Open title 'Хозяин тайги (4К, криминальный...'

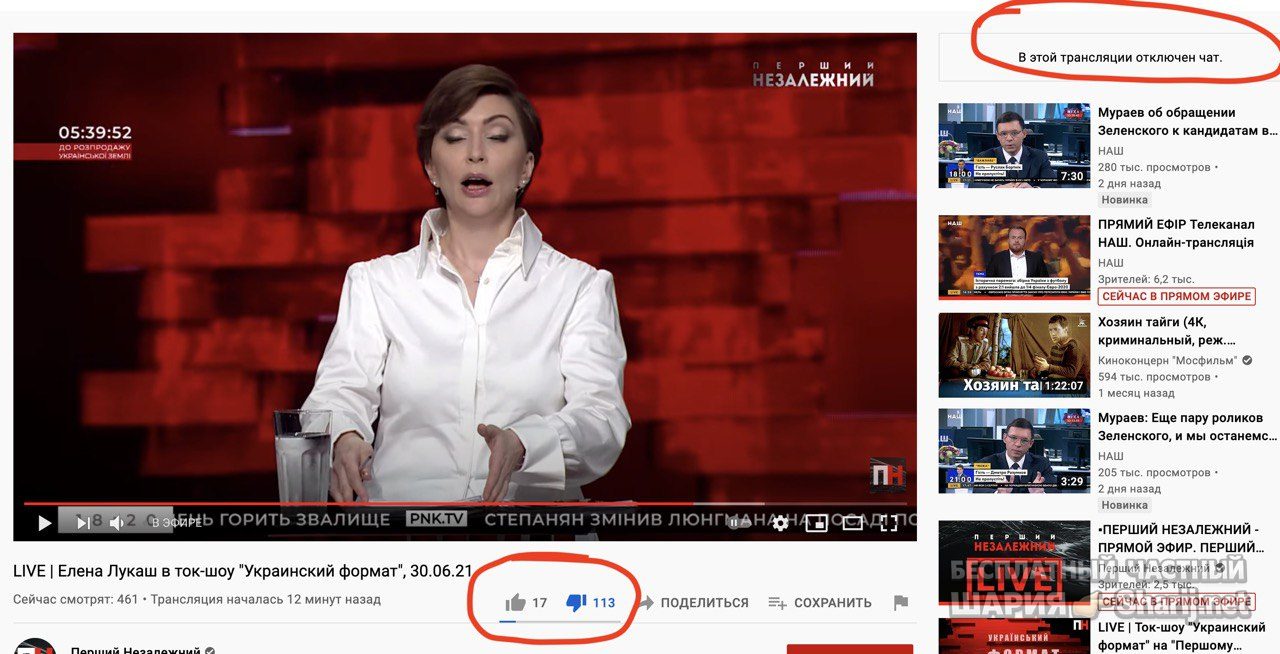pos(1167,332)
